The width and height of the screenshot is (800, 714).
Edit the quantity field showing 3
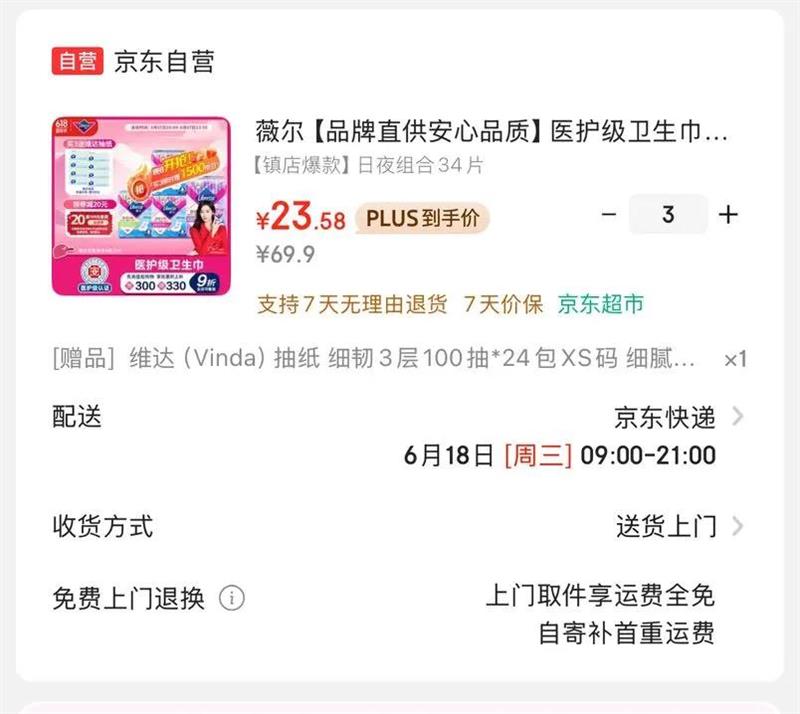coord(668,215)
